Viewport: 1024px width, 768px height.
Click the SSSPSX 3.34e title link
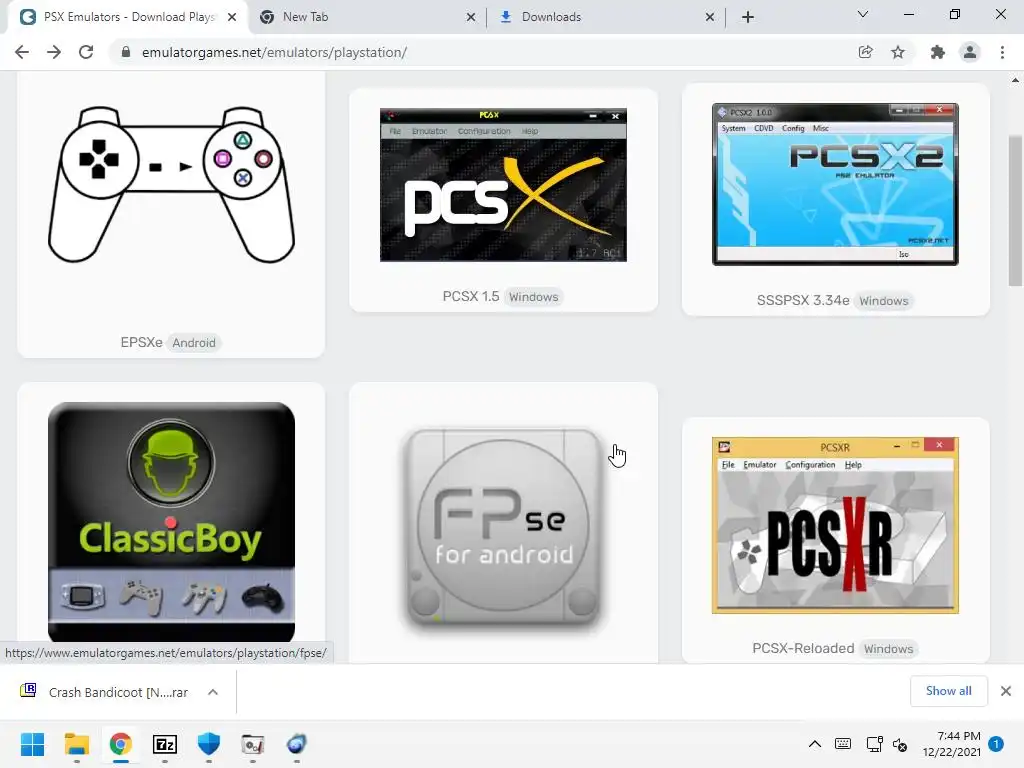(803, 300)
